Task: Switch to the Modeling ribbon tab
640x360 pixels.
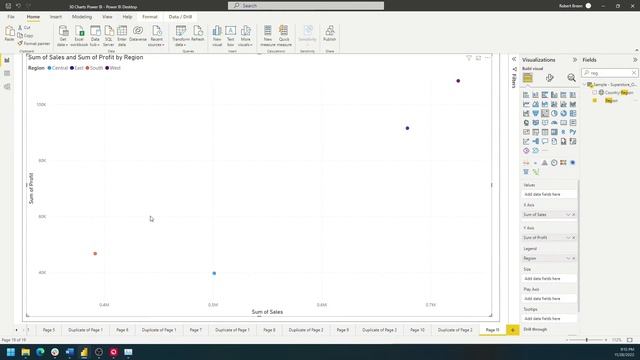Action: [x=82, y=17]
